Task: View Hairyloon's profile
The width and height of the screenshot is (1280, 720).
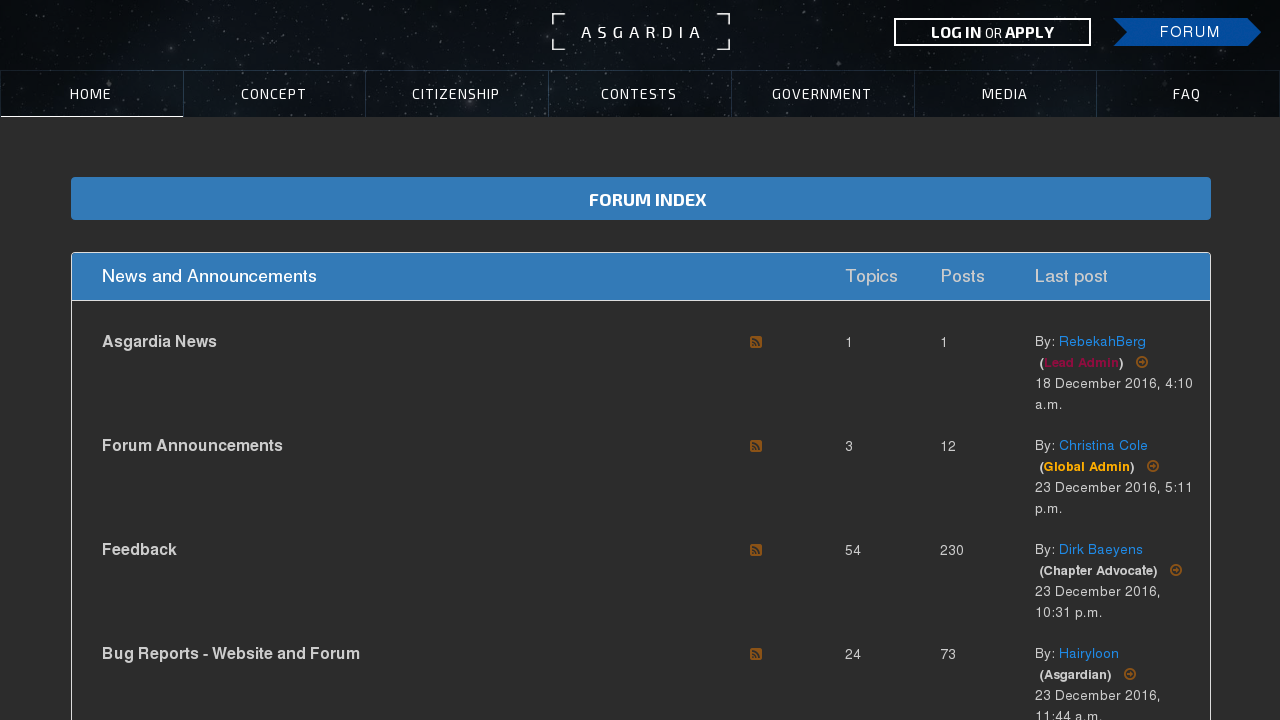Action: (1089, 653)
